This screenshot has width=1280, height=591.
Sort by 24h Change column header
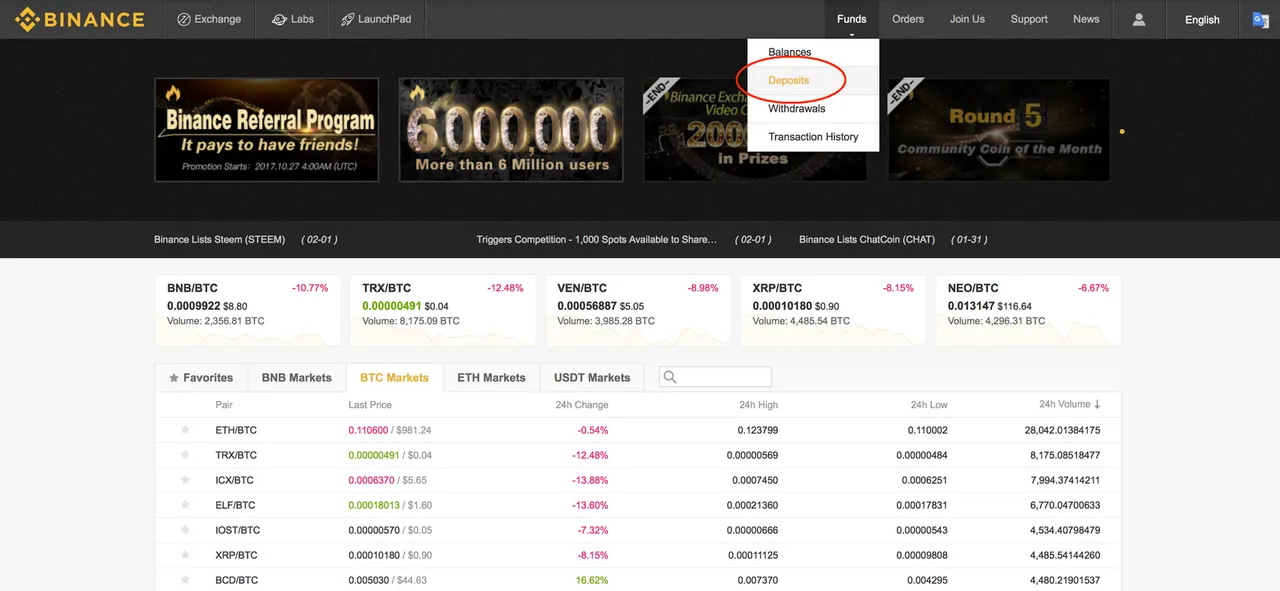click(x=582, y=405)
